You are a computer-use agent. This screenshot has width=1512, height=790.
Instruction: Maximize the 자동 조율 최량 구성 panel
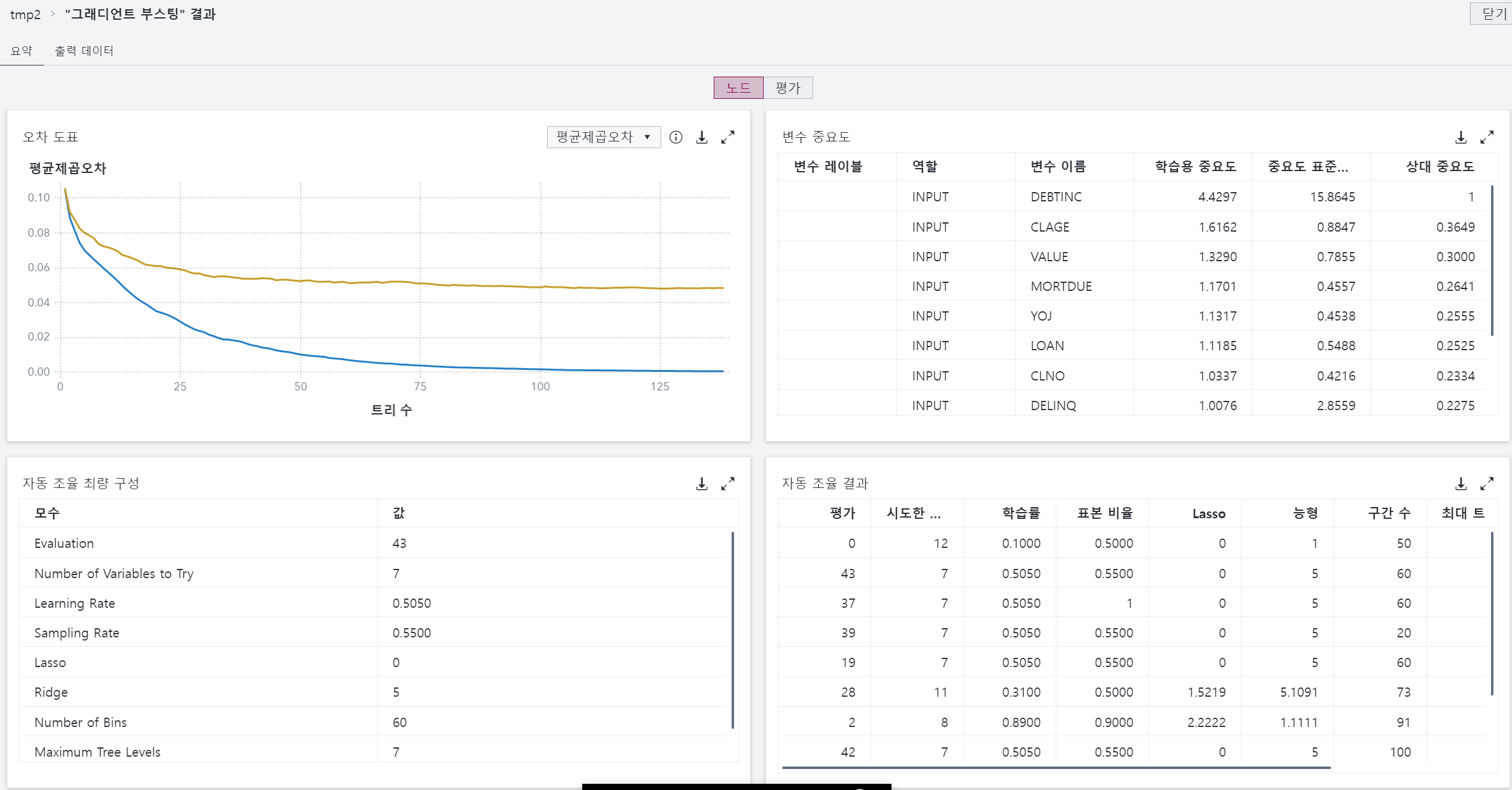pyautogui.click(x=728, y=484)
